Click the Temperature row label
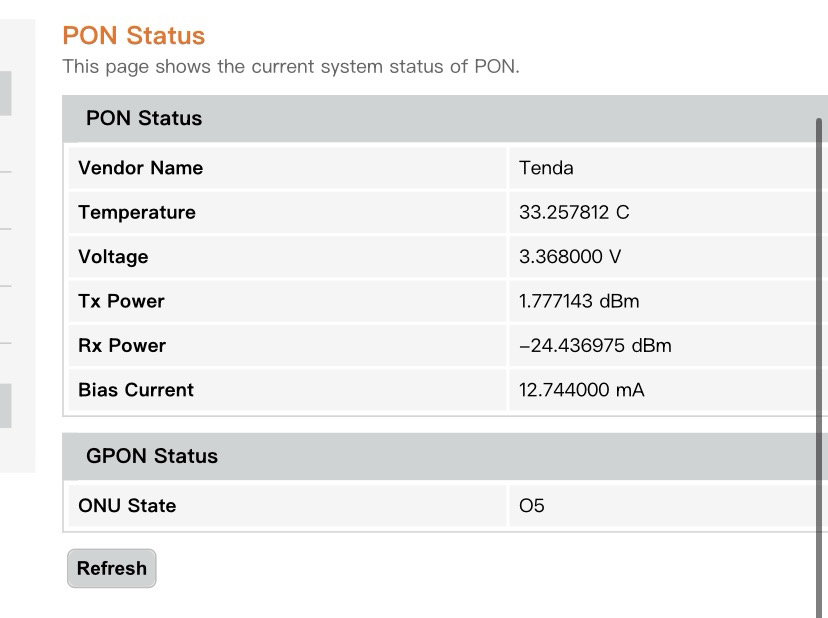Screen dimensions: 828x618 [x=137, y=212]
